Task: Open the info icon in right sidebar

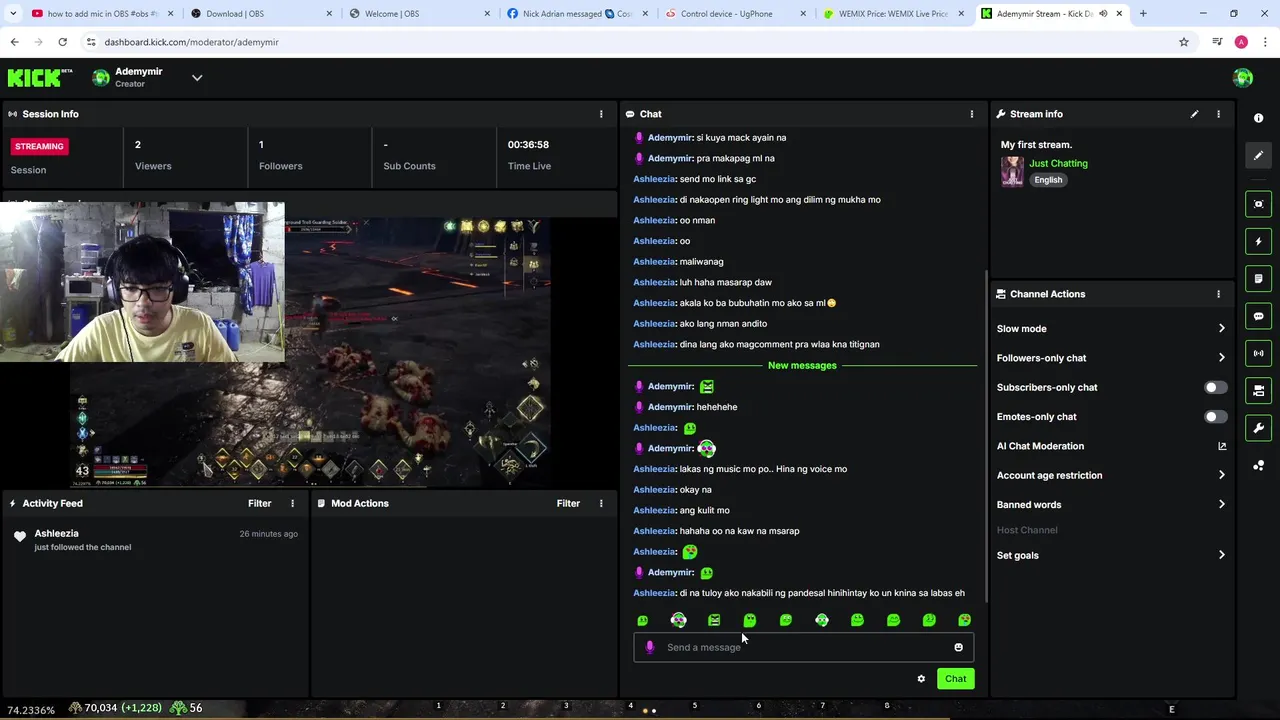Action: (x=1258, y=118)
